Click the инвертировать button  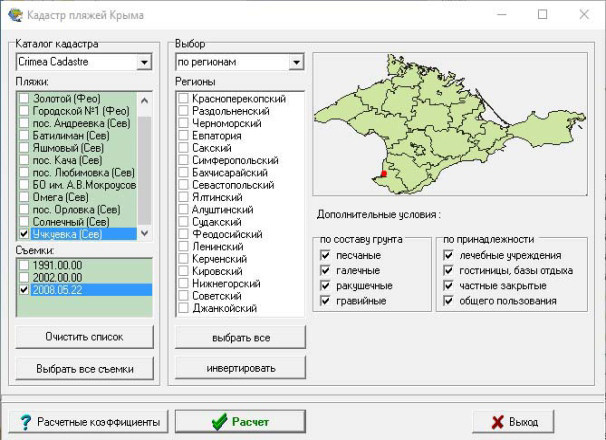tap(240, 368)
